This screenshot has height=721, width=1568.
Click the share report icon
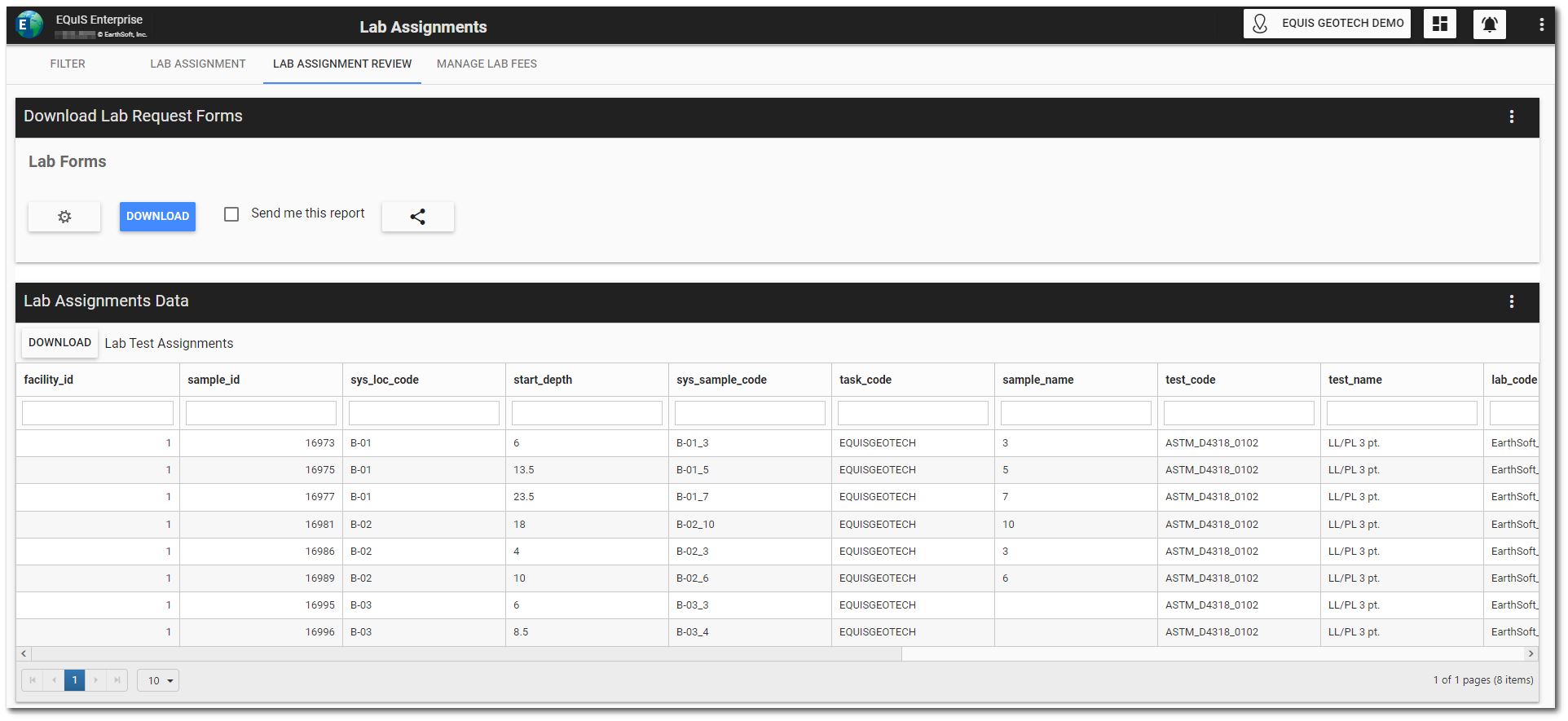click(417, 217)
